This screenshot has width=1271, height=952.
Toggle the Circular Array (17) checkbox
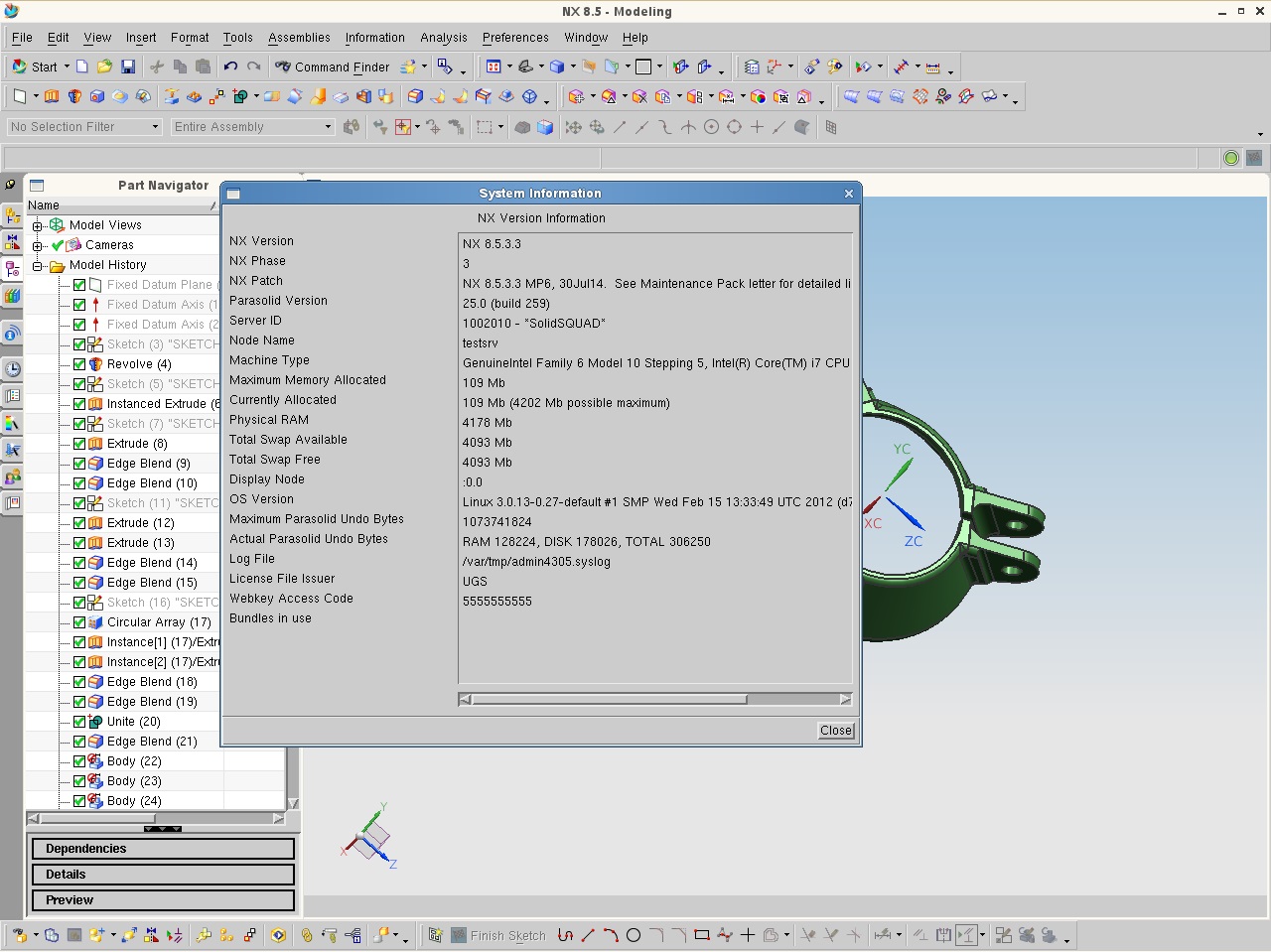point(79,622)
